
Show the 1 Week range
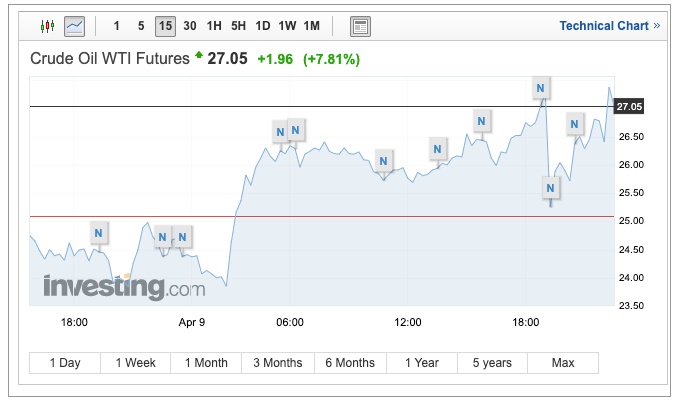click(x=136, y=363)
